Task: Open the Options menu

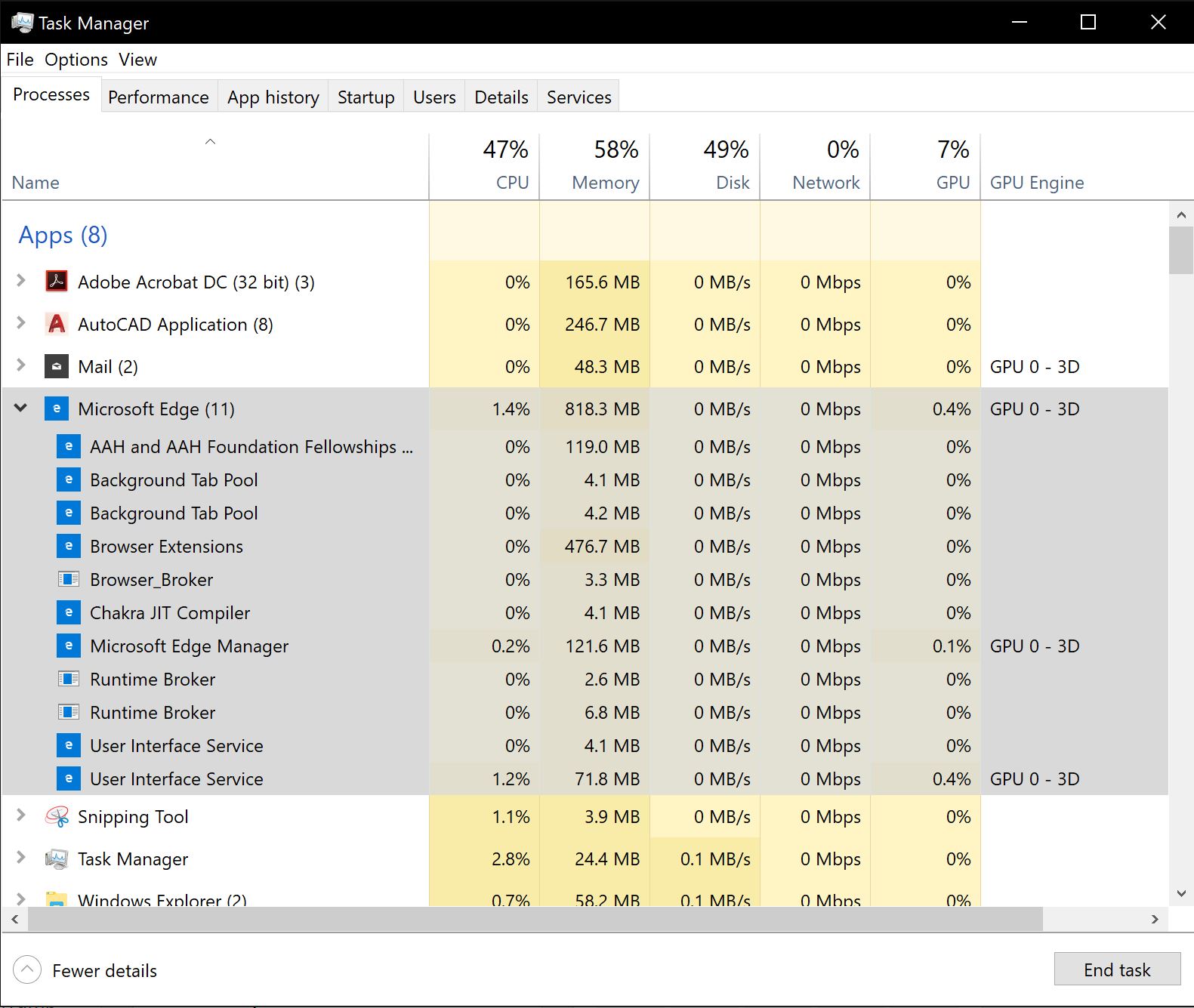Action: (x=76, y=60)
